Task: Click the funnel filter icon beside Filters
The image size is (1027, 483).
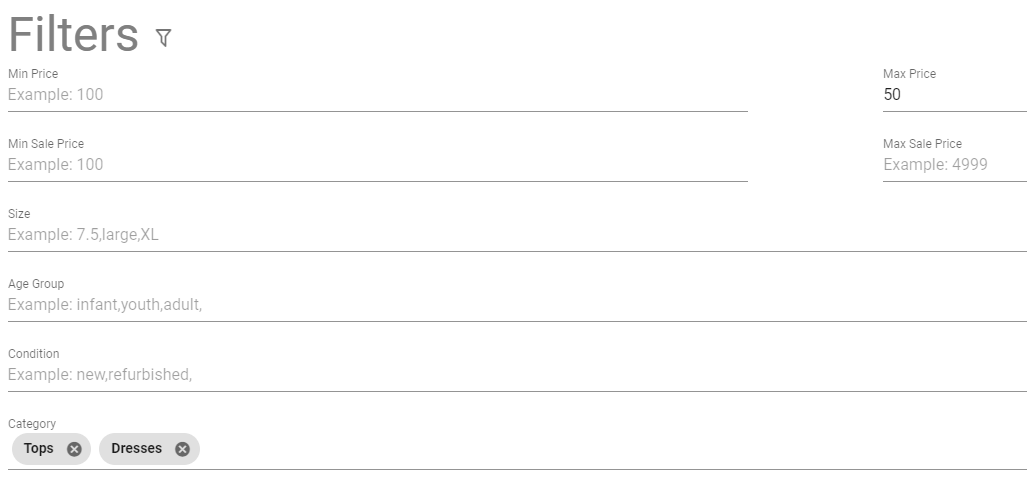Action: (164, 37)
